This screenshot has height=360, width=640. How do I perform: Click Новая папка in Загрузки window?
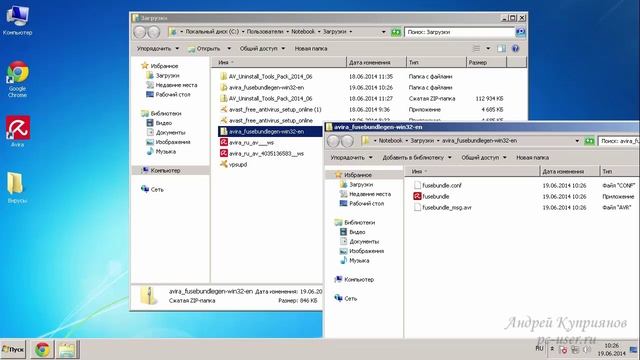click(x=311, y=49)
